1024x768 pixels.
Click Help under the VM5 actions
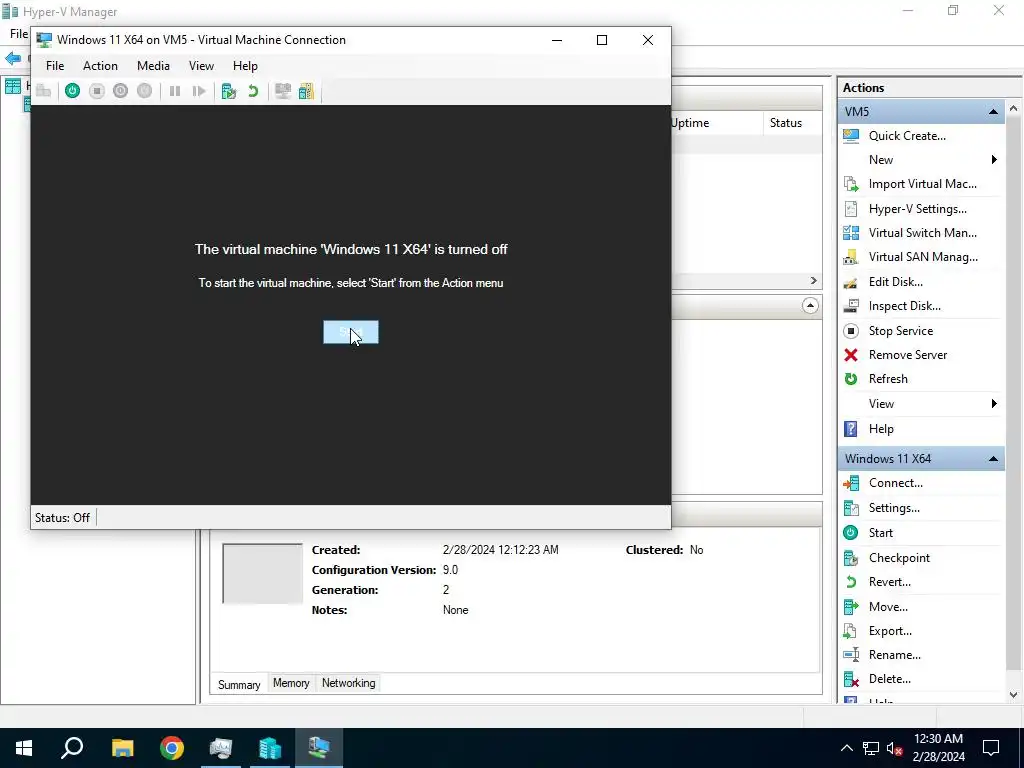click(881, 429)
